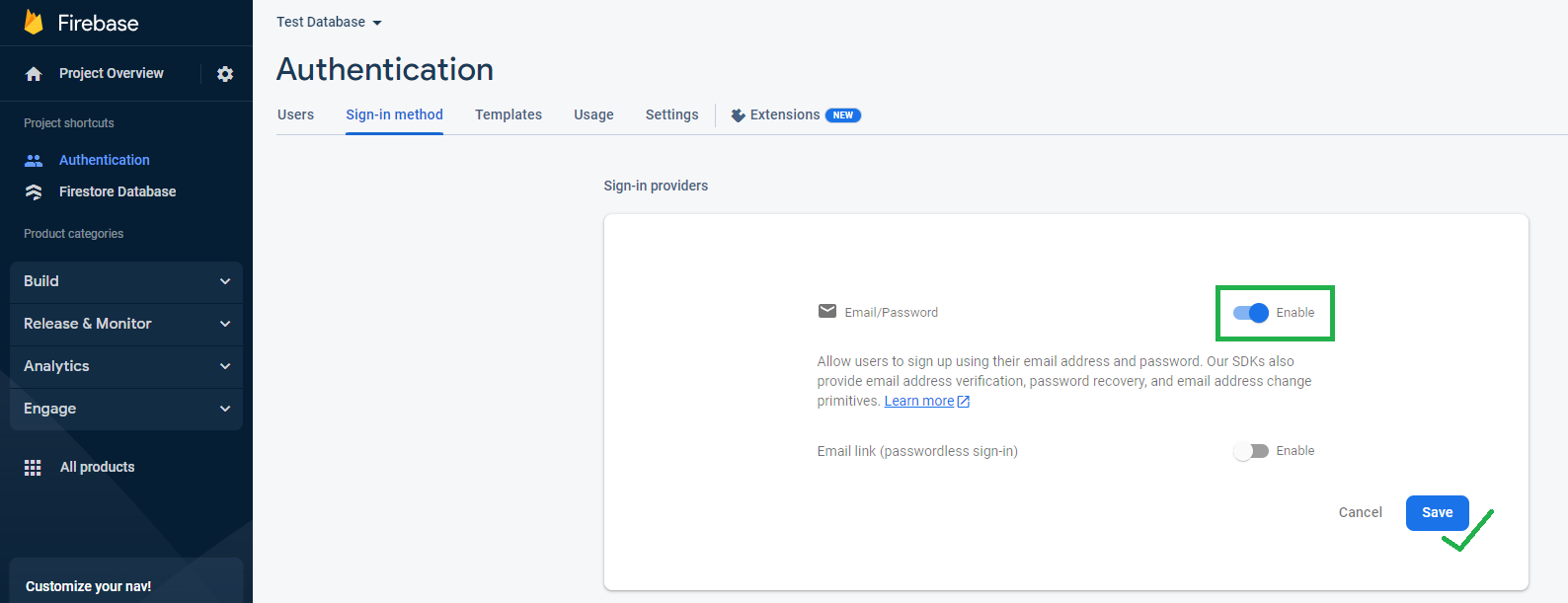Go to the Settings tab
This screenshot has width=1568, height=603.
point(671,114)
